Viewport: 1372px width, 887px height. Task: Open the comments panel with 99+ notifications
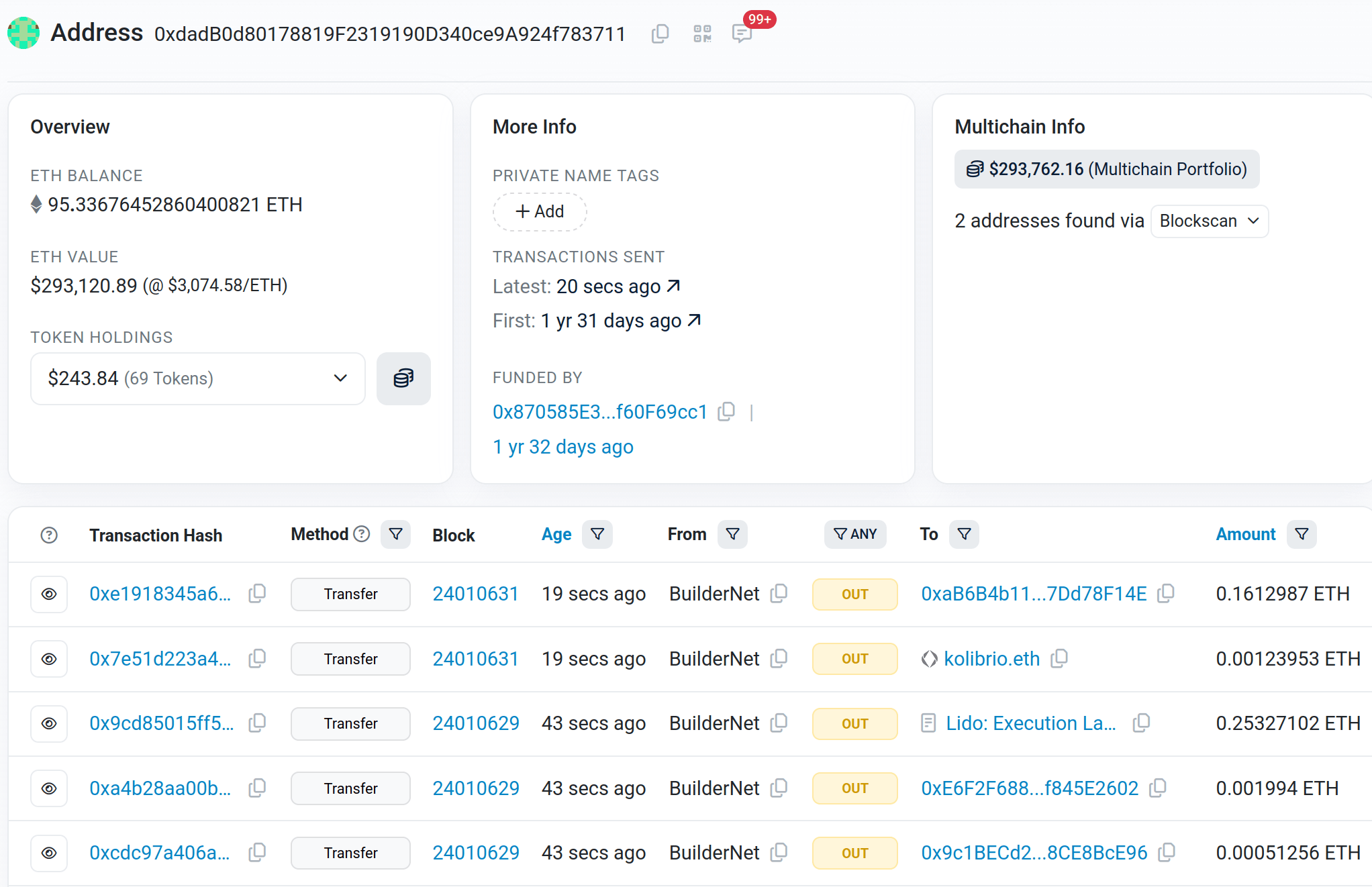coord(742,33)
